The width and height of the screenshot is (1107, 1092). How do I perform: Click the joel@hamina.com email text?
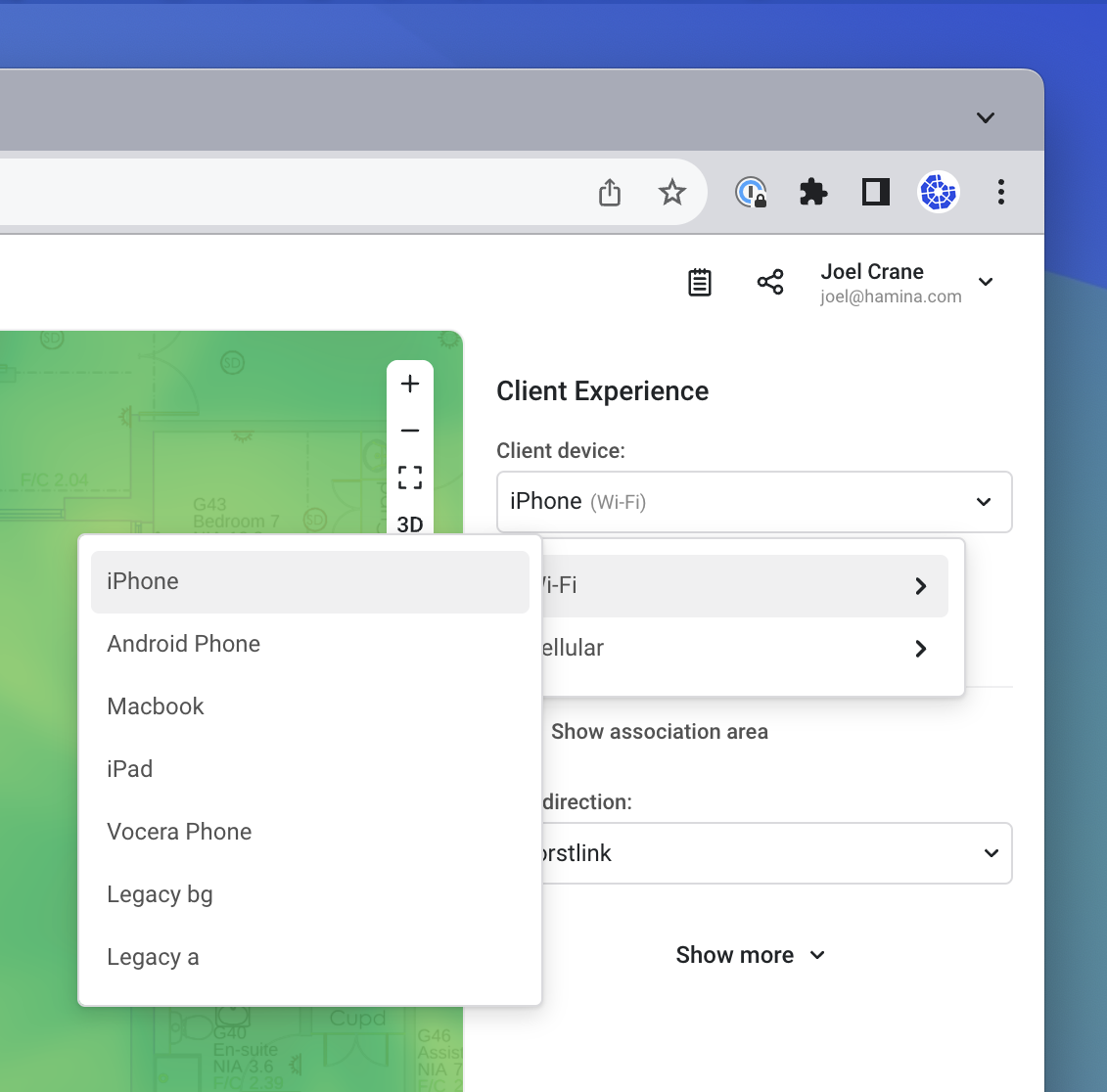point(891,296)
